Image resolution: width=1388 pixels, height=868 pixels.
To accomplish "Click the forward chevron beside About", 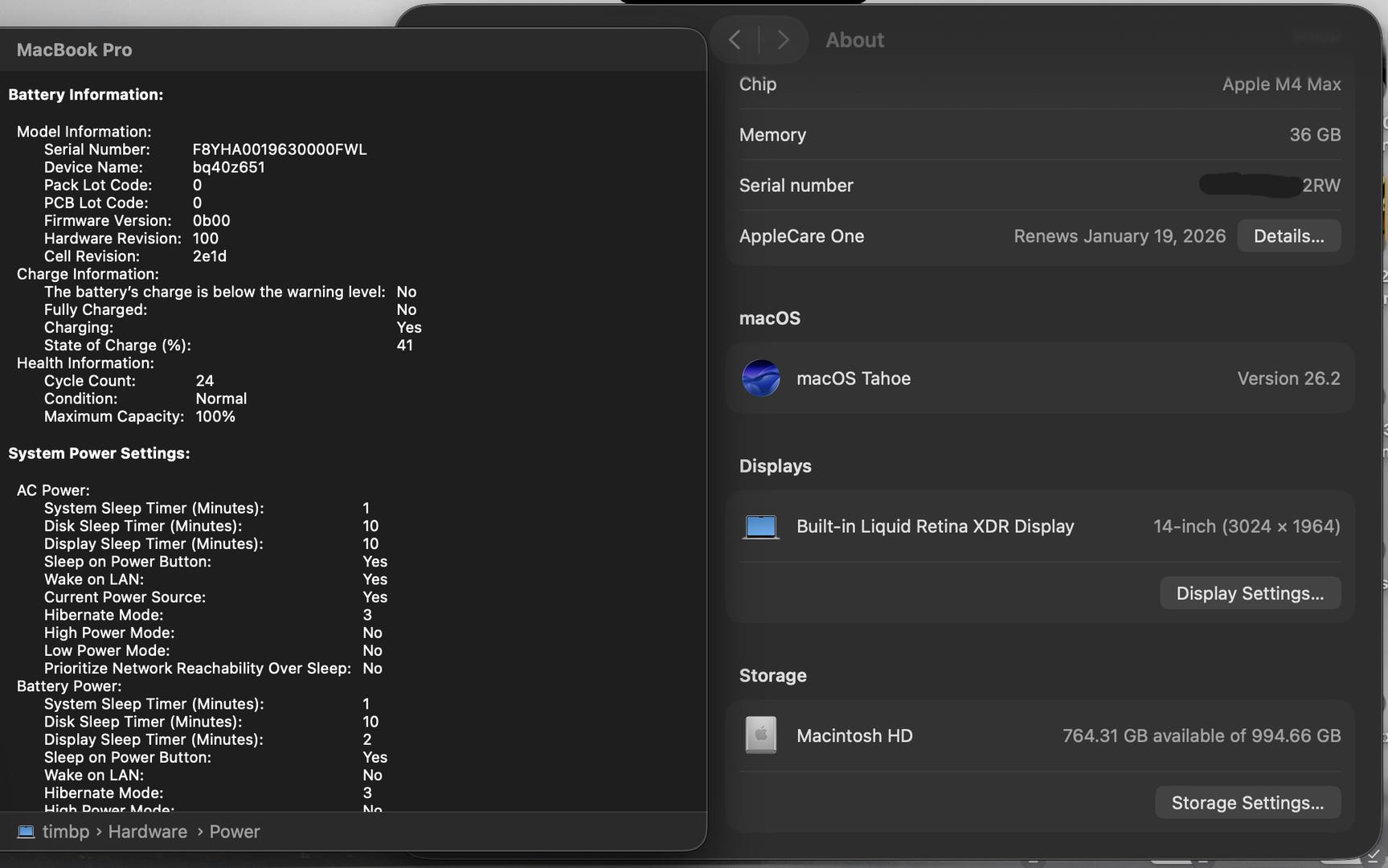I will [783, 39].
